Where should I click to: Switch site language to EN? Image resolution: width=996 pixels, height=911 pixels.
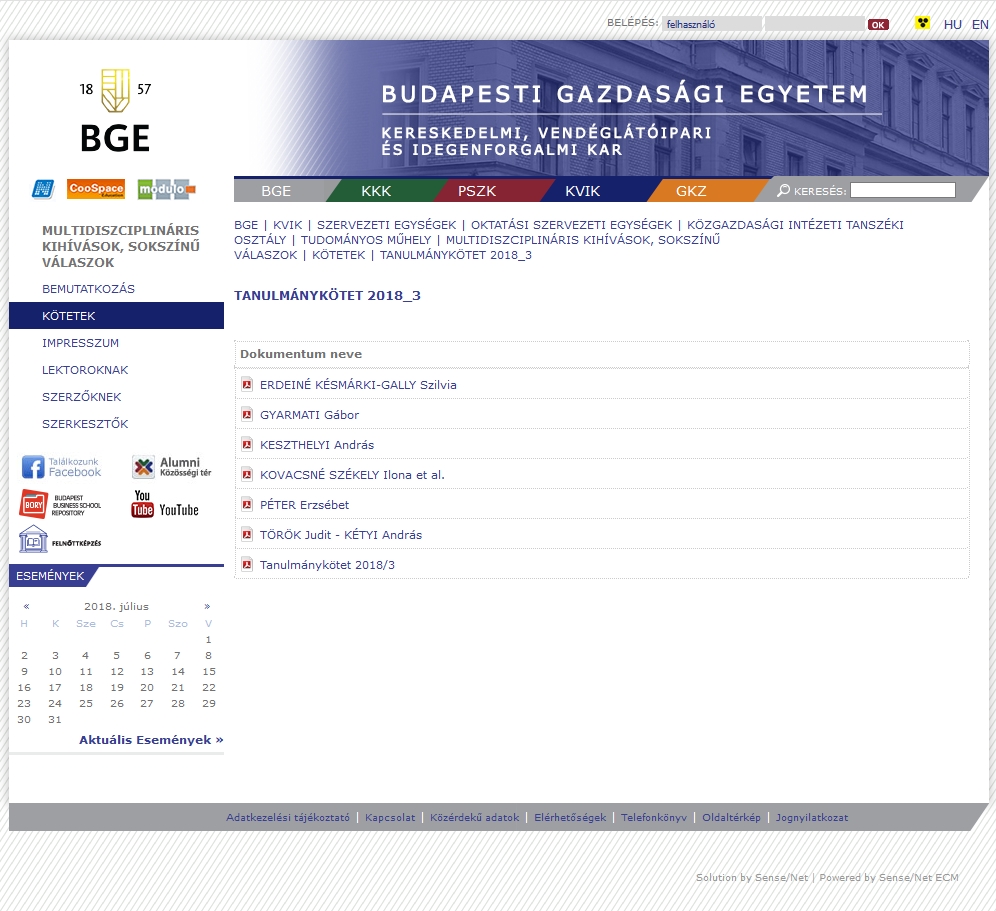[980, 25]
